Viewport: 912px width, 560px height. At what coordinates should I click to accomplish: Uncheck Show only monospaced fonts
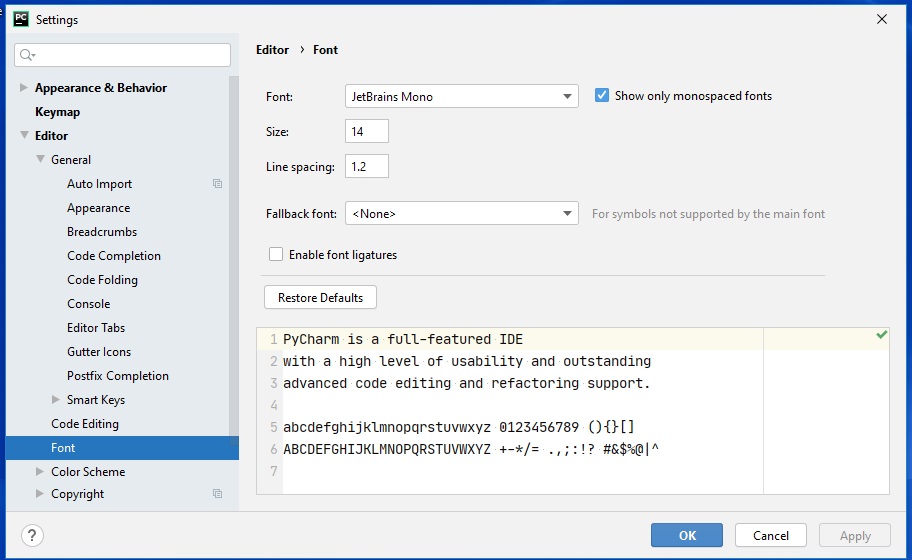[x=602, y=96]
